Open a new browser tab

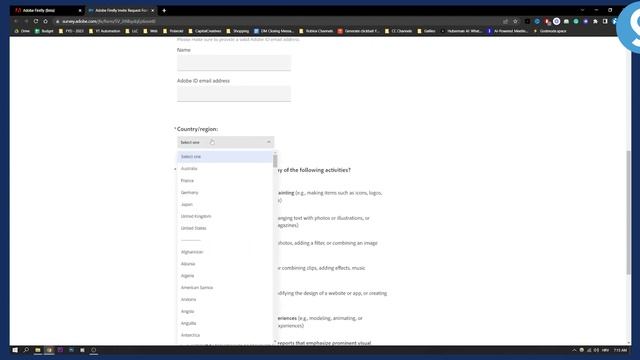coord(164,11)
